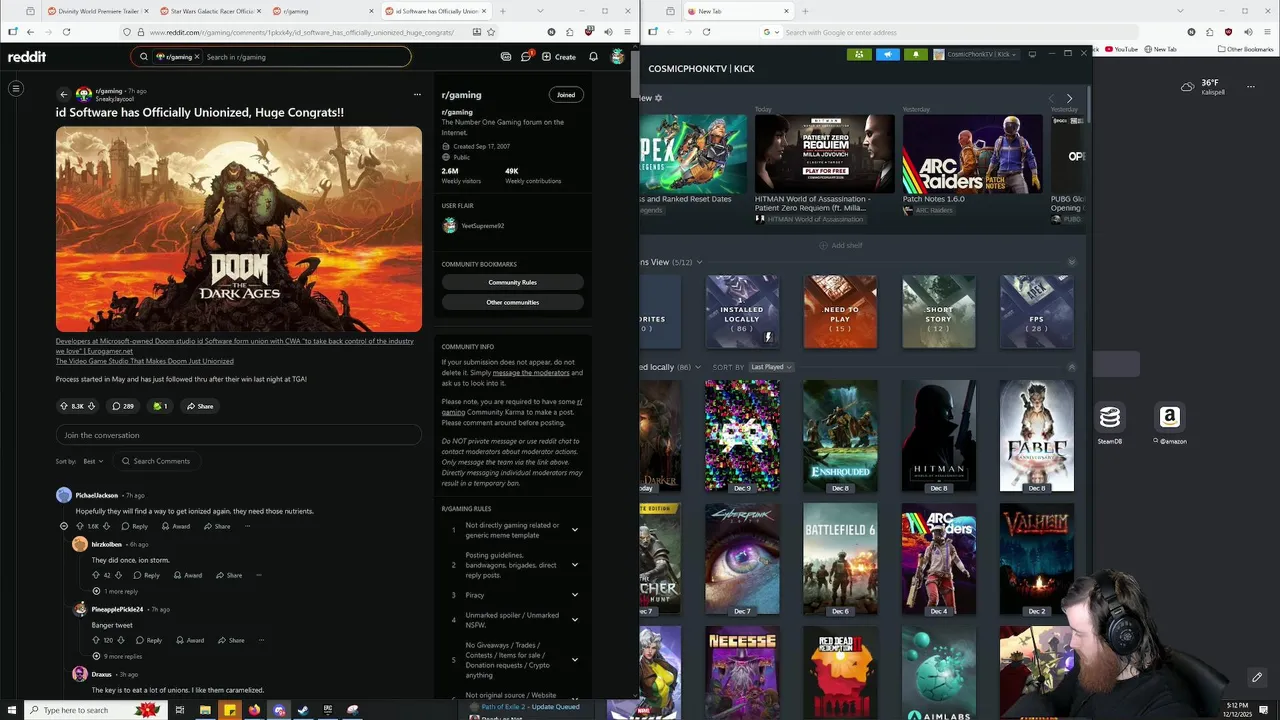Screen dimensions: 1280x720
Task: Open the SHORT STORY collection
Action: pyautogui.click(x=938, y=312)
